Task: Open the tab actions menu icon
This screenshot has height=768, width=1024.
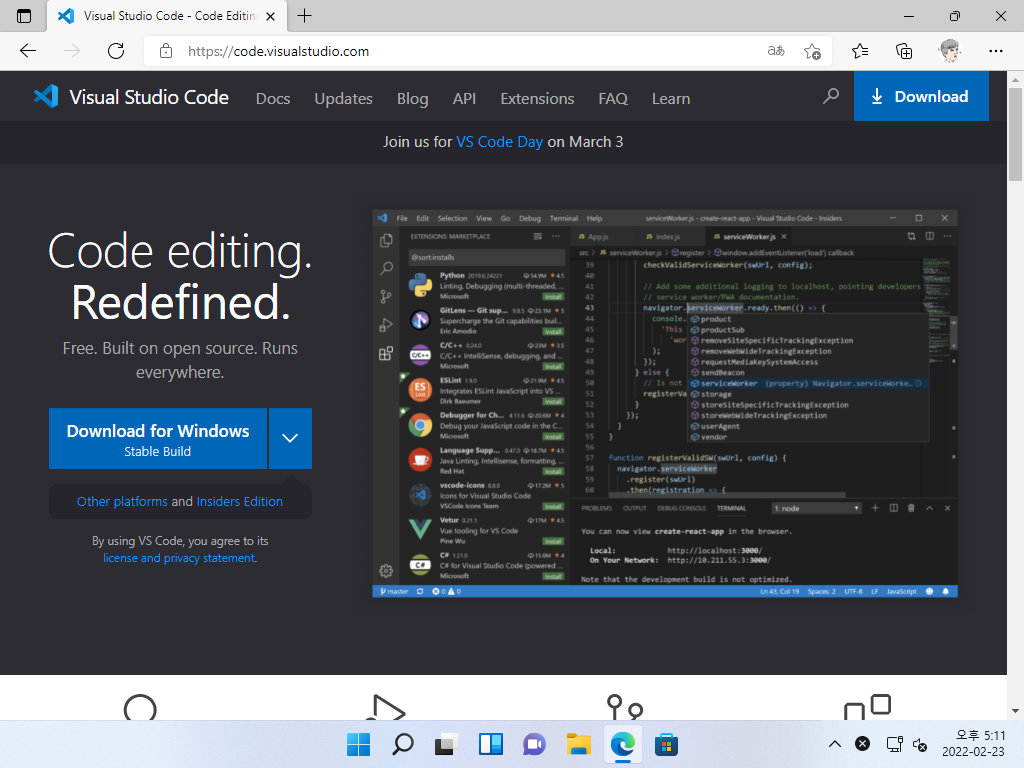Action: (x=24, y=16)
